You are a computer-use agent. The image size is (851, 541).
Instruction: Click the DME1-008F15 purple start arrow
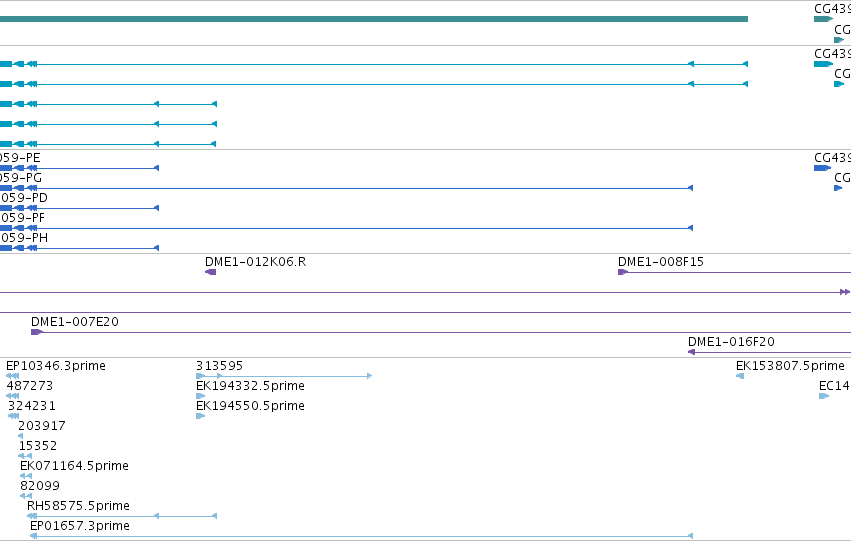(623, 272)
